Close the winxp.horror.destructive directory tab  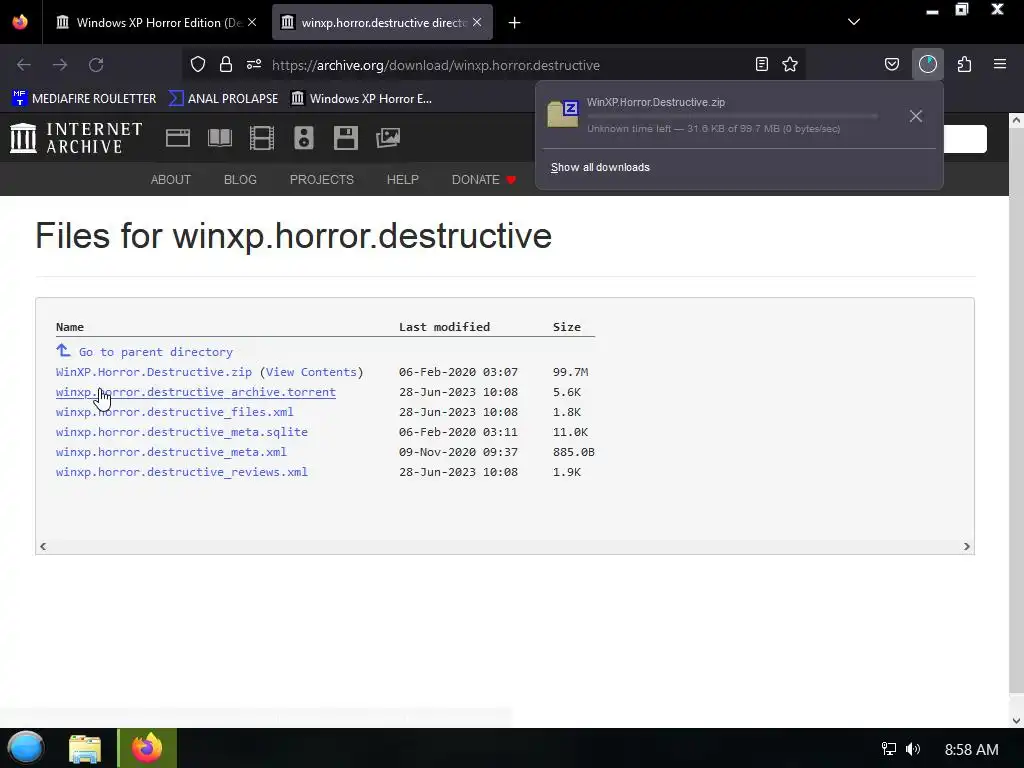click(x=477, y=22)
